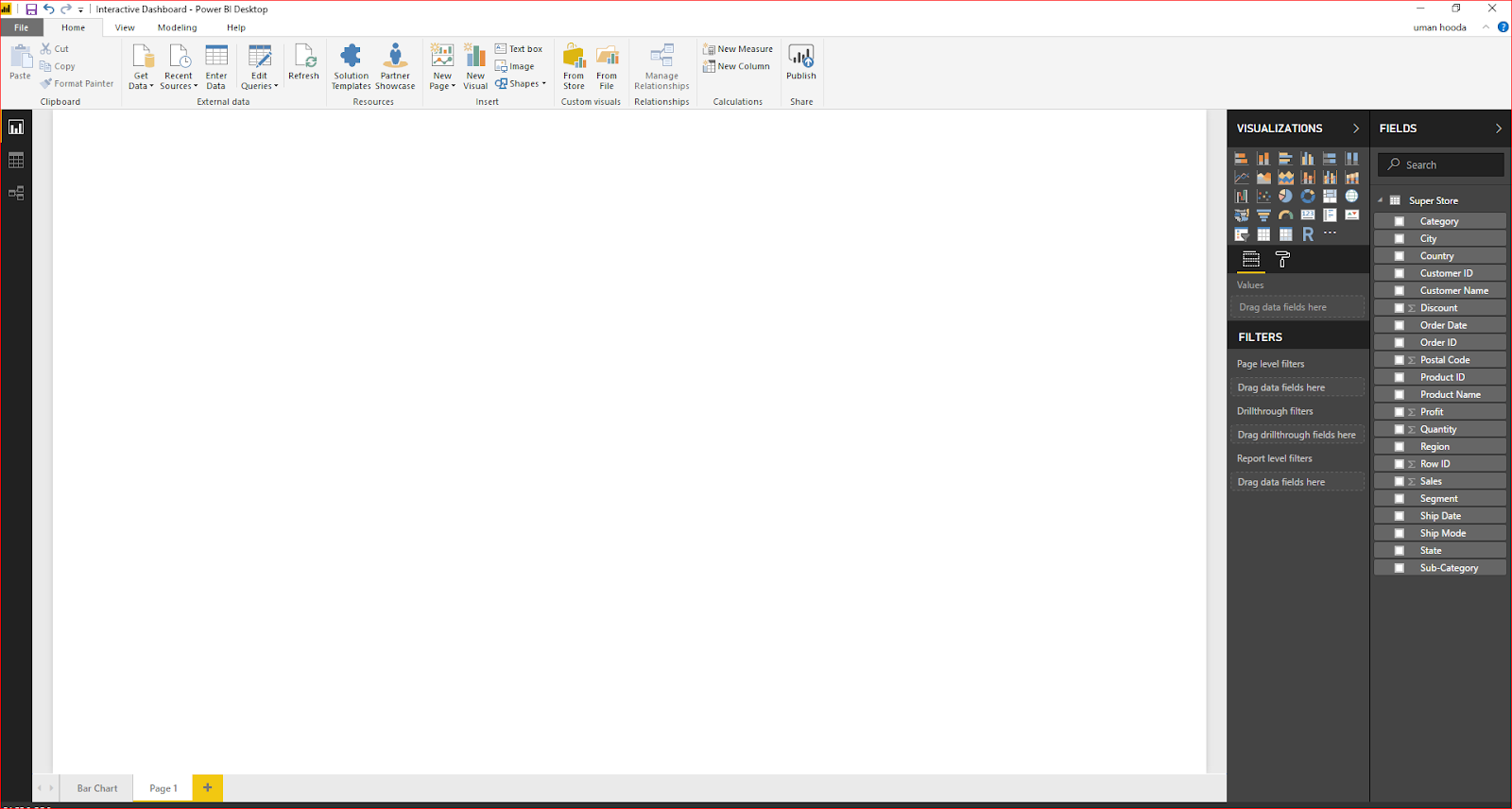Image resolution: width=1512 pixels, height=809 pixels.
Task: Toggle the Order Date field checkbox
Action: point(1400,325)
